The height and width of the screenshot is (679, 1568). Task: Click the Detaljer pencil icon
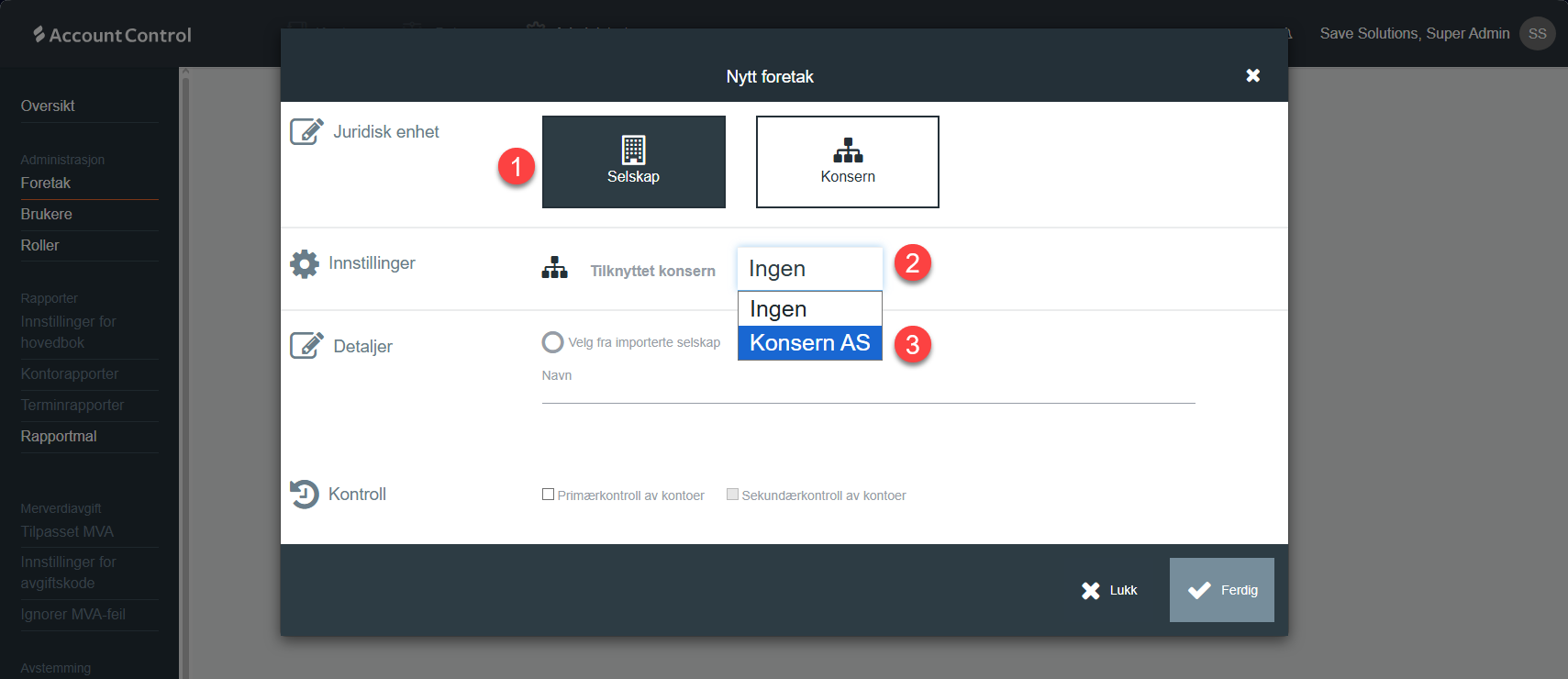pos(306,346)
